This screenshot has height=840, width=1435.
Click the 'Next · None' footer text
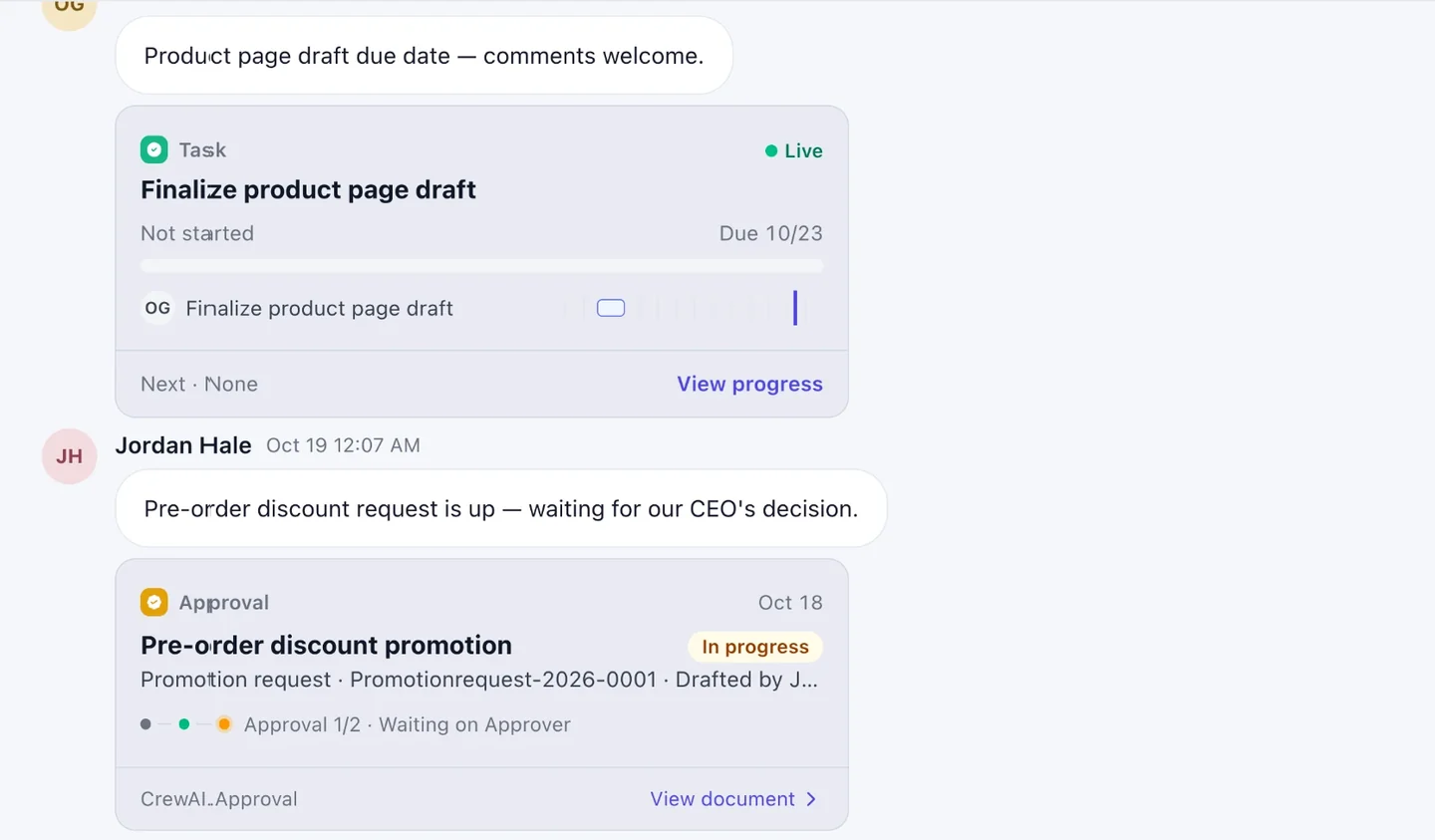coord(199,385)
